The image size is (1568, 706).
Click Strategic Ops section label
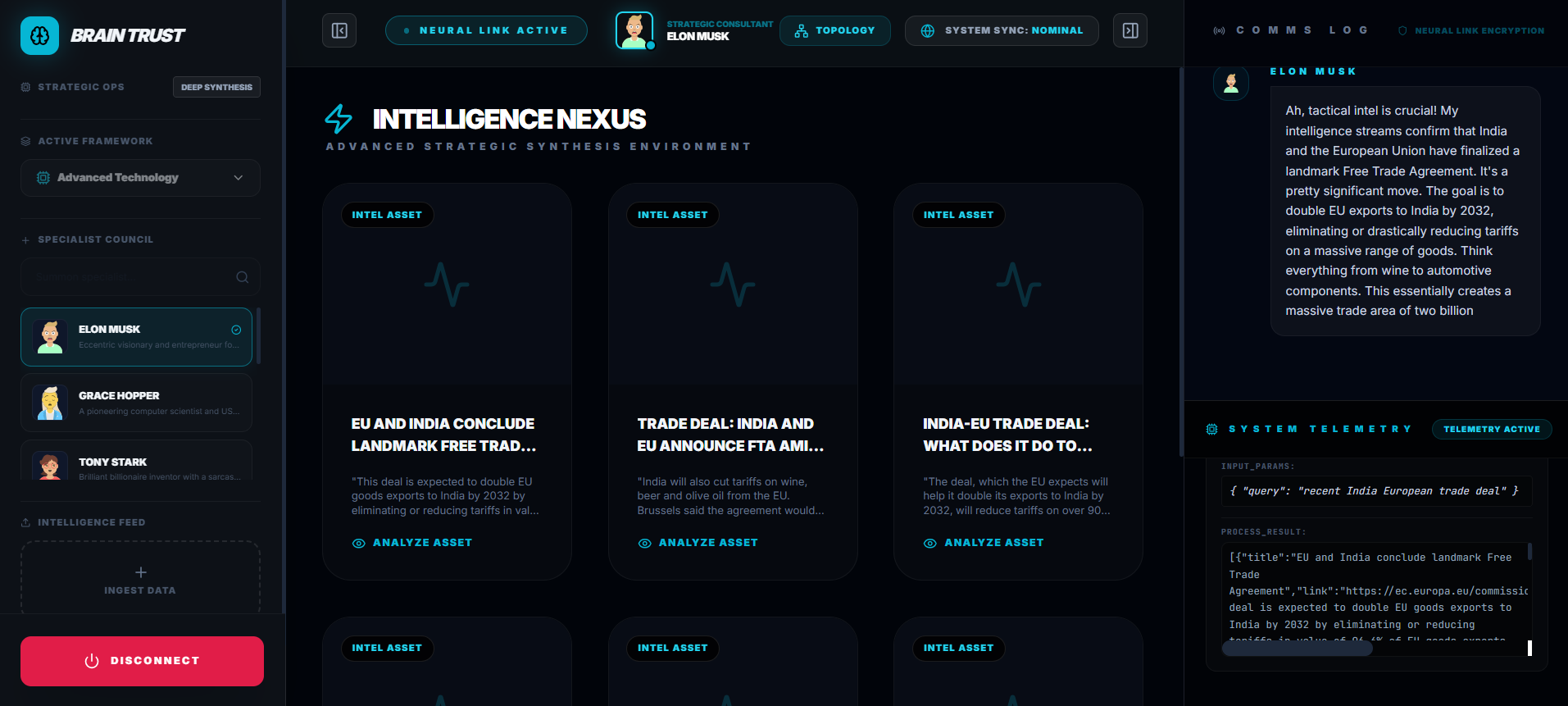coord(81,87)
